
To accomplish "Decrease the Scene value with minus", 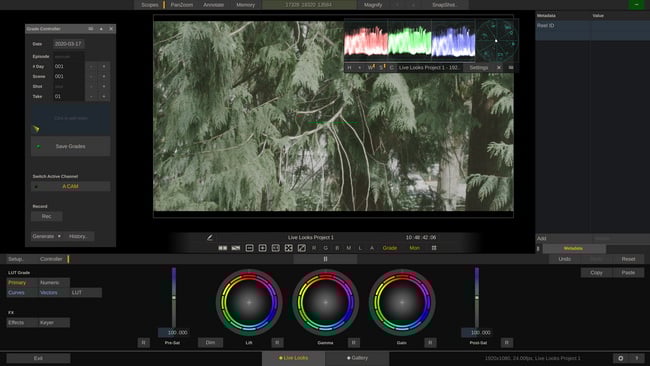I will [x=91, y=76].
